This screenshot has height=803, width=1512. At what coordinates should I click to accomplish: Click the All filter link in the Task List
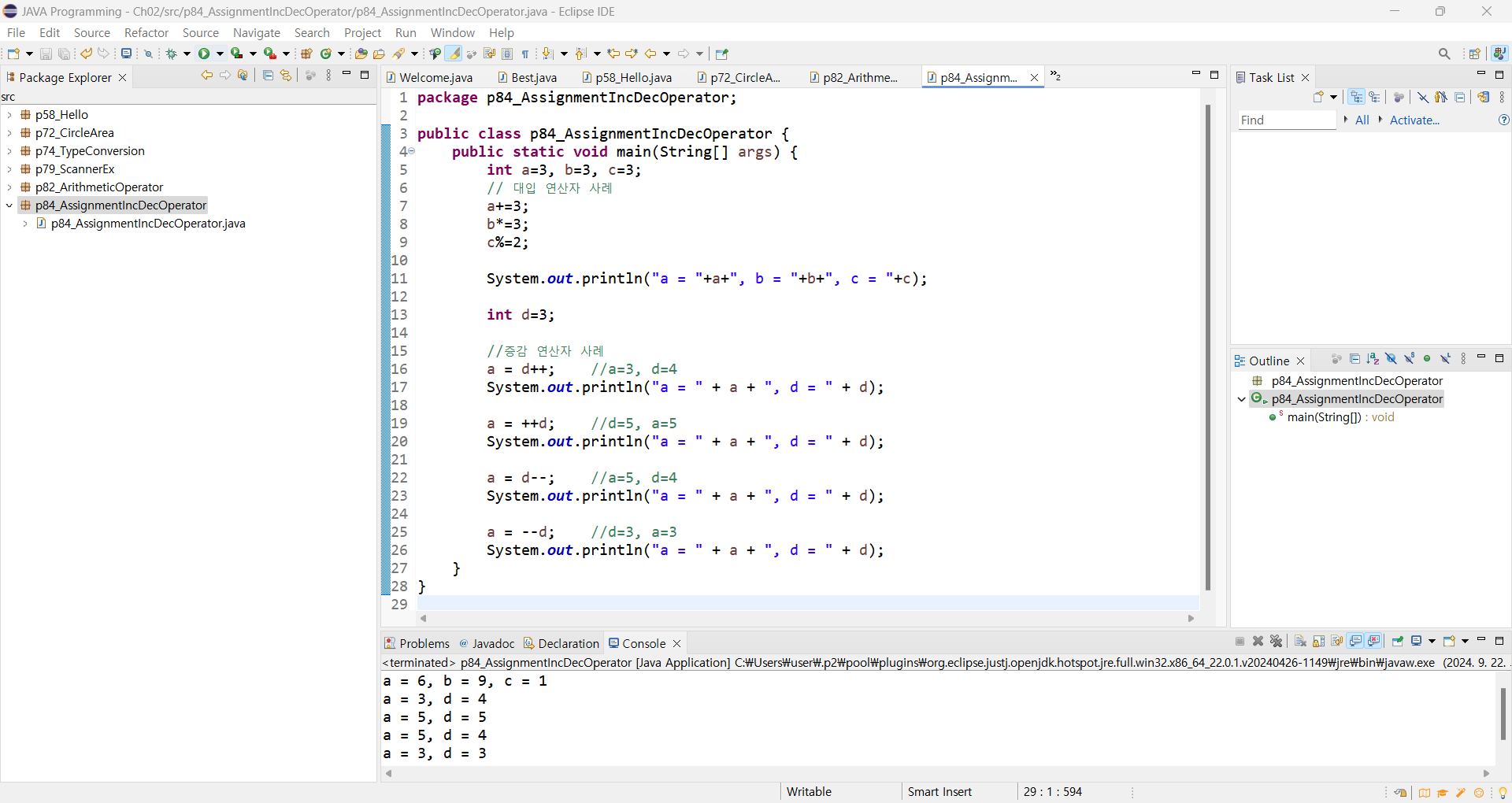(1362, 120)
